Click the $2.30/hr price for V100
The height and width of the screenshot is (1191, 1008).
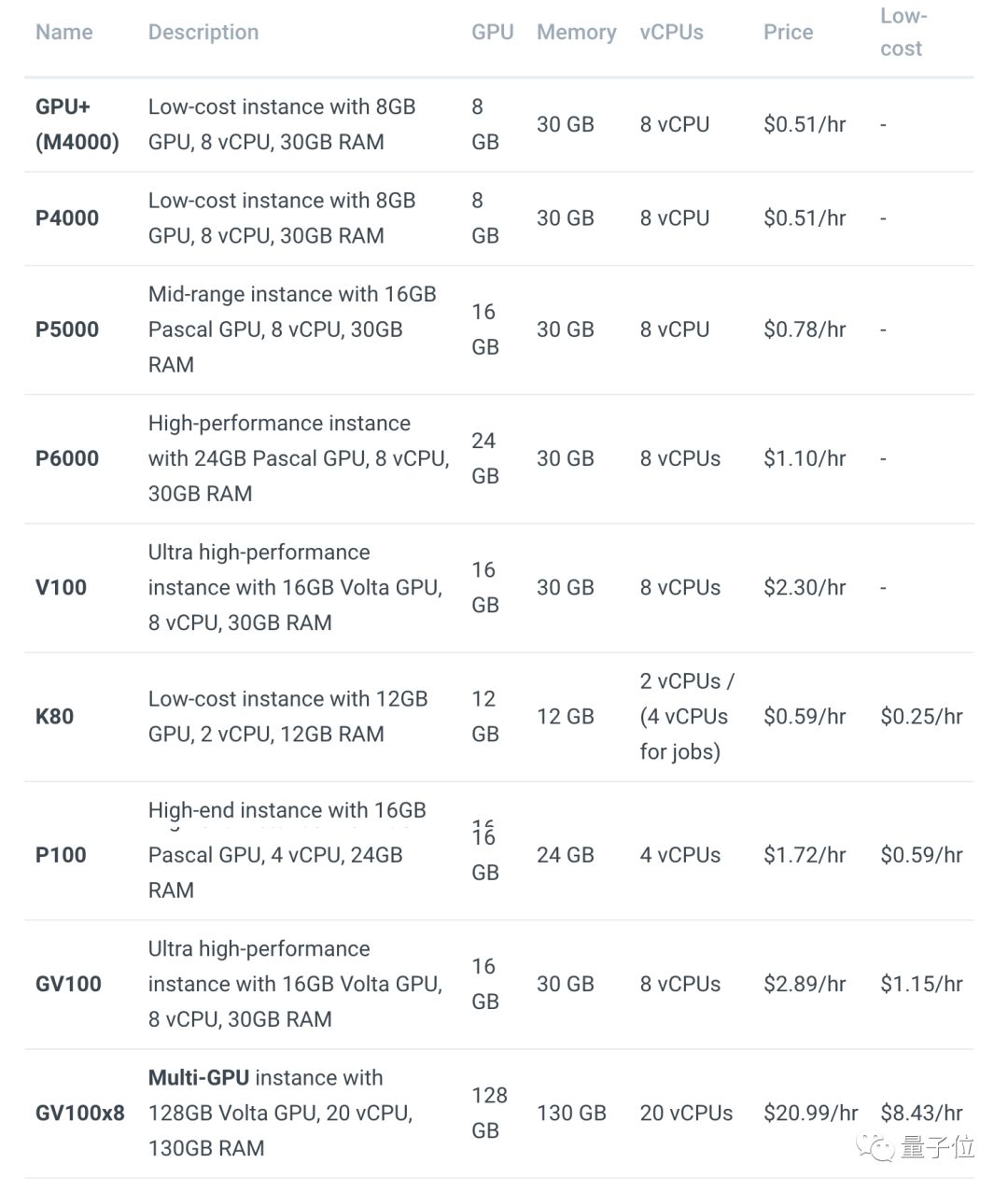tap(805, 587)
